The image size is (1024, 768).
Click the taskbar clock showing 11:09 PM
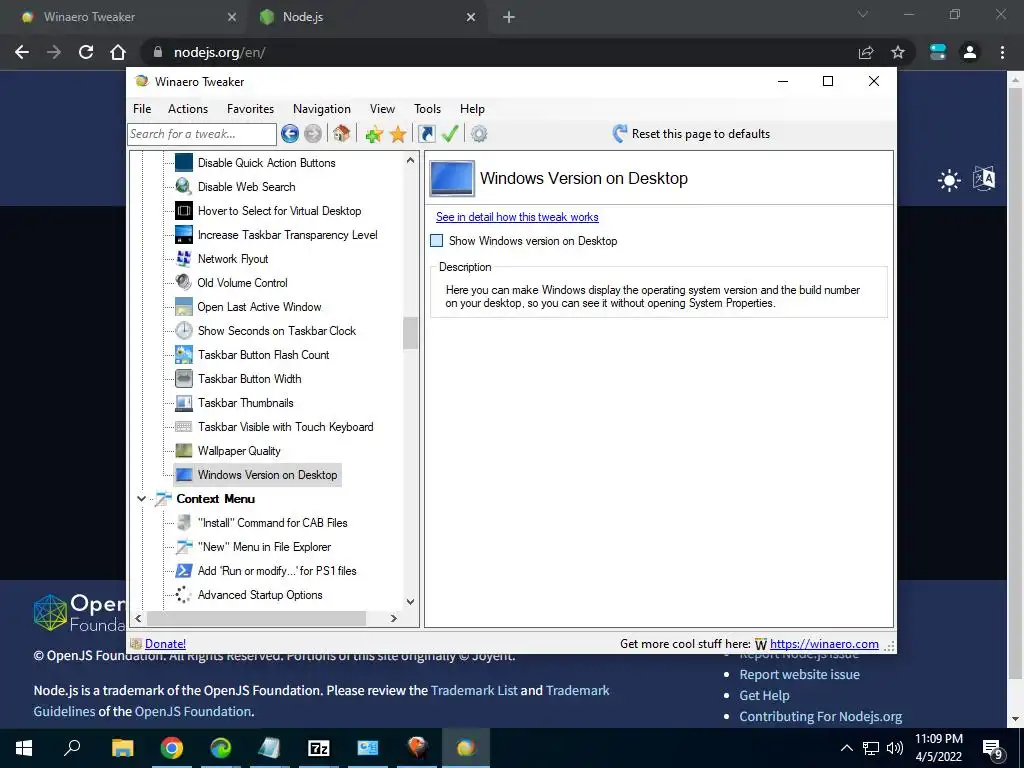click(x=938, y=748)
